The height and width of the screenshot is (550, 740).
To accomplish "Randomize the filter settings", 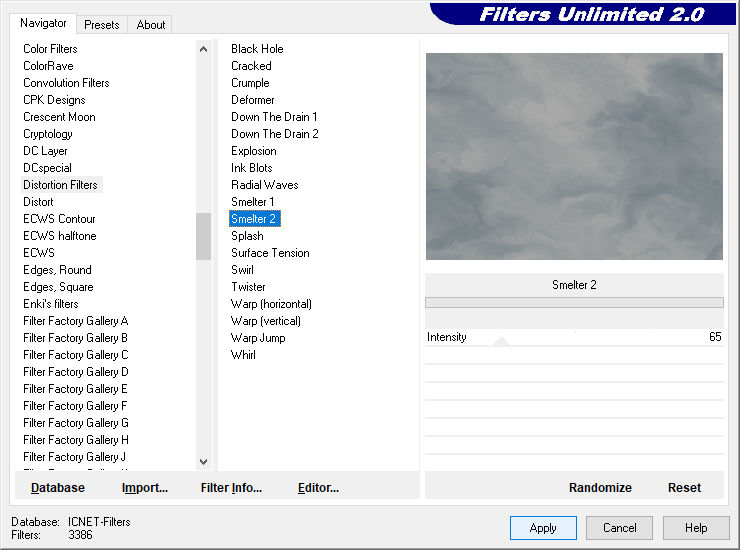I will click(600, 488).
